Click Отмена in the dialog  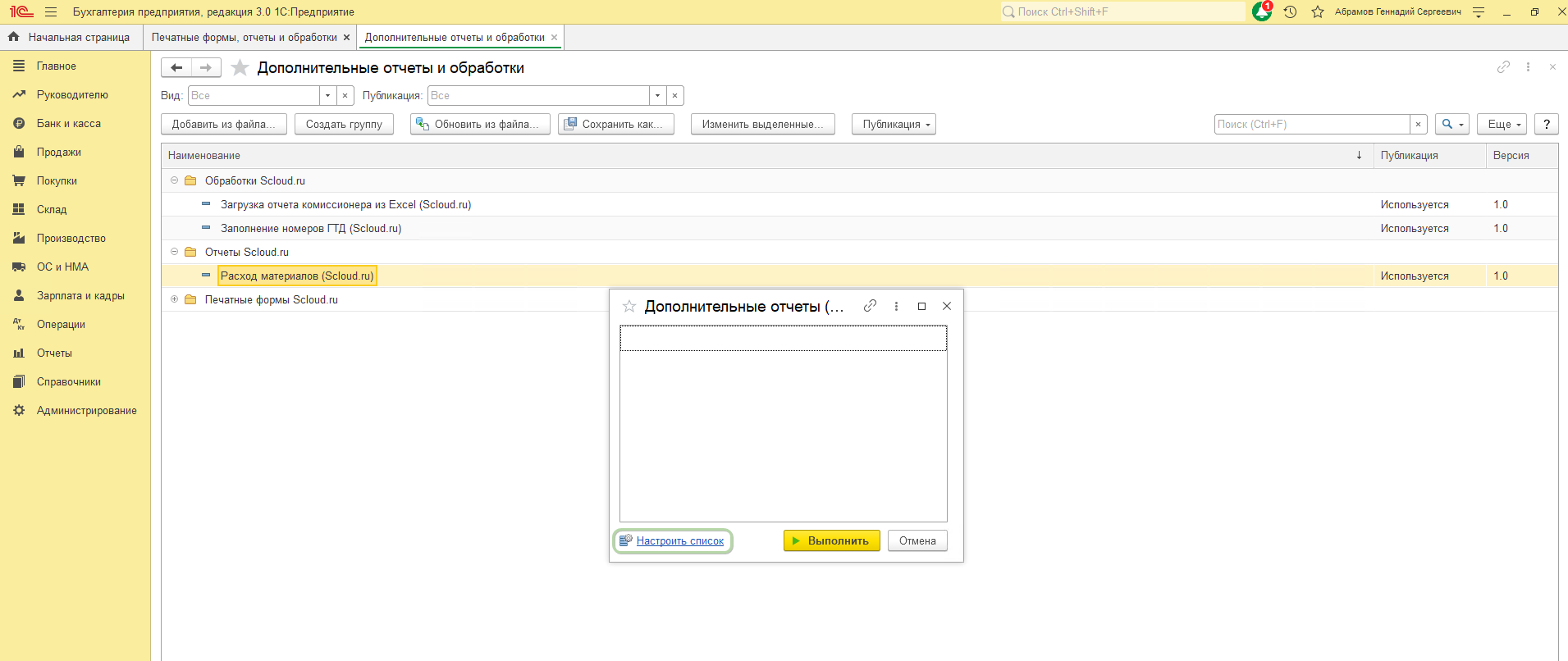coord(917,540)
